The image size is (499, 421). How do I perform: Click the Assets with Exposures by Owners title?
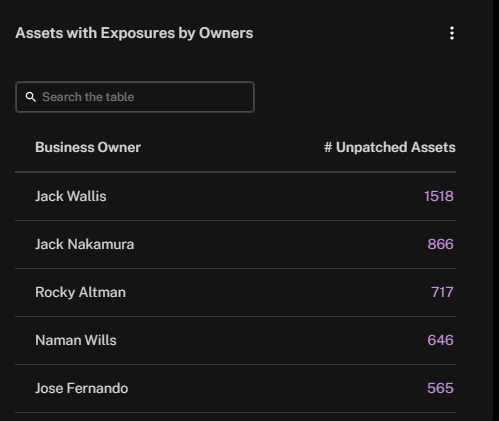134,33
